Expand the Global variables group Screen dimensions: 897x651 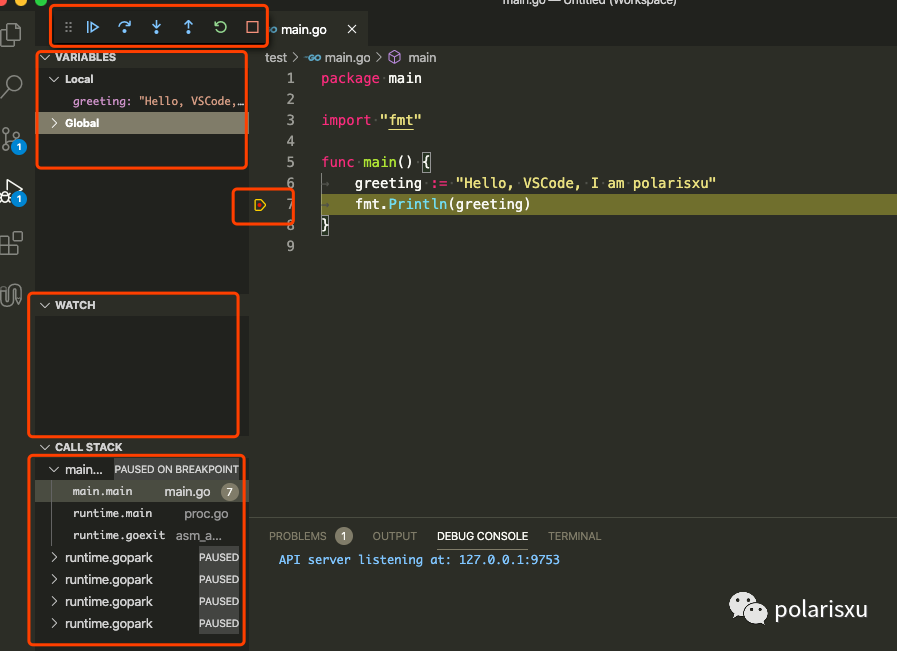(55, 122)
